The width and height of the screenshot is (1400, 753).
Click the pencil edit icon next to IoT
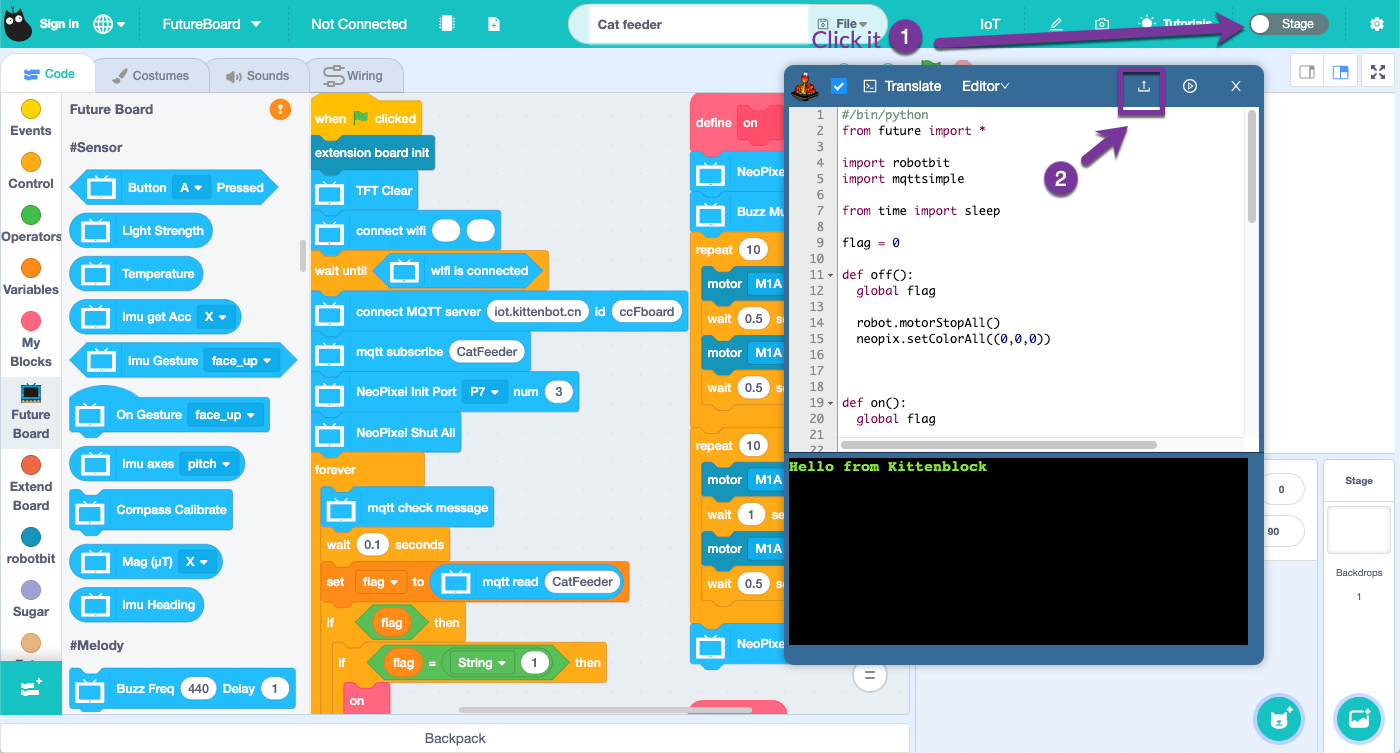click(1056, 24)
